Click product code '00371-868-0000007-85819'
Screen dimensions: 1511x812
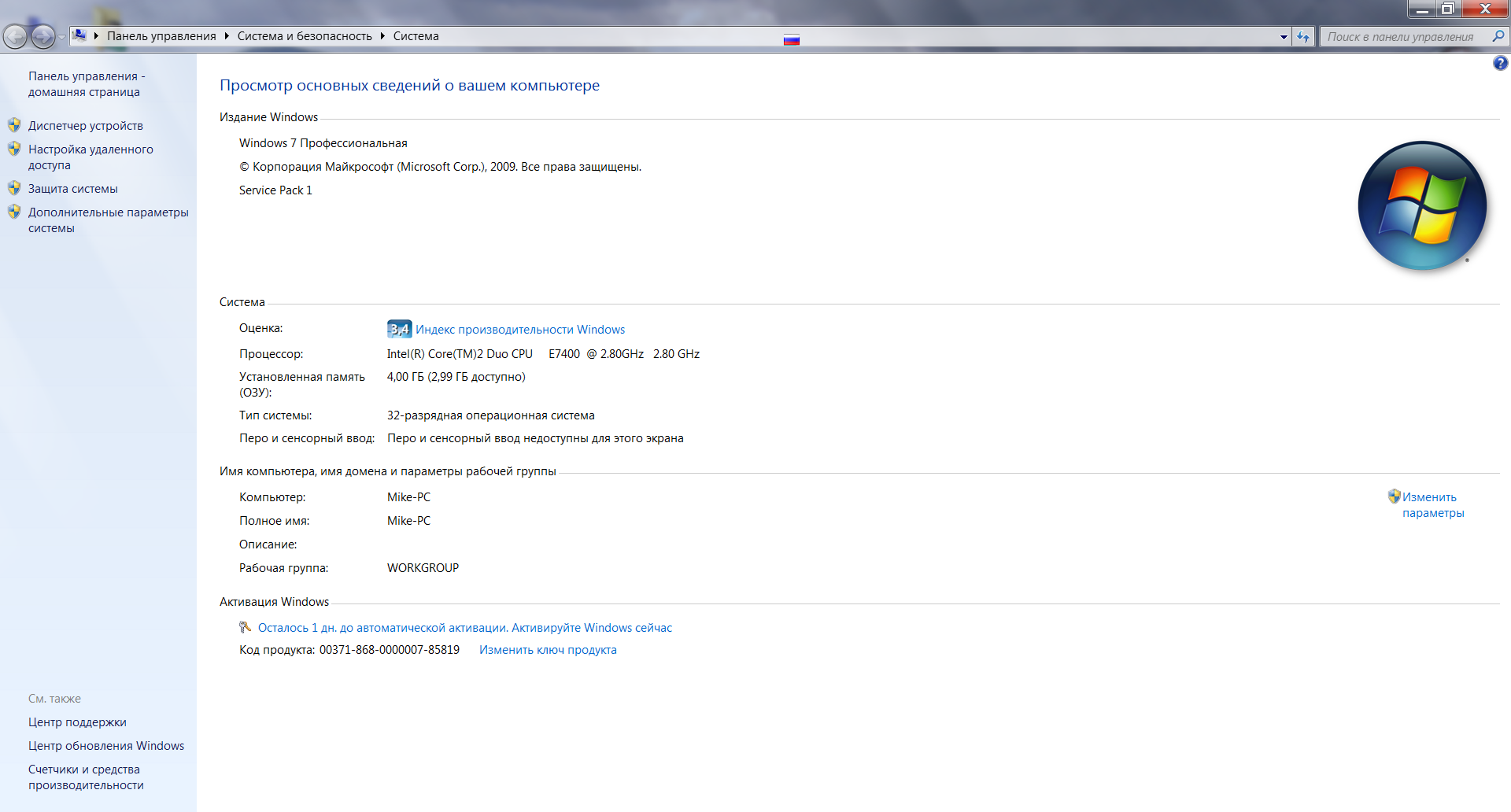(x=390, y=650)
